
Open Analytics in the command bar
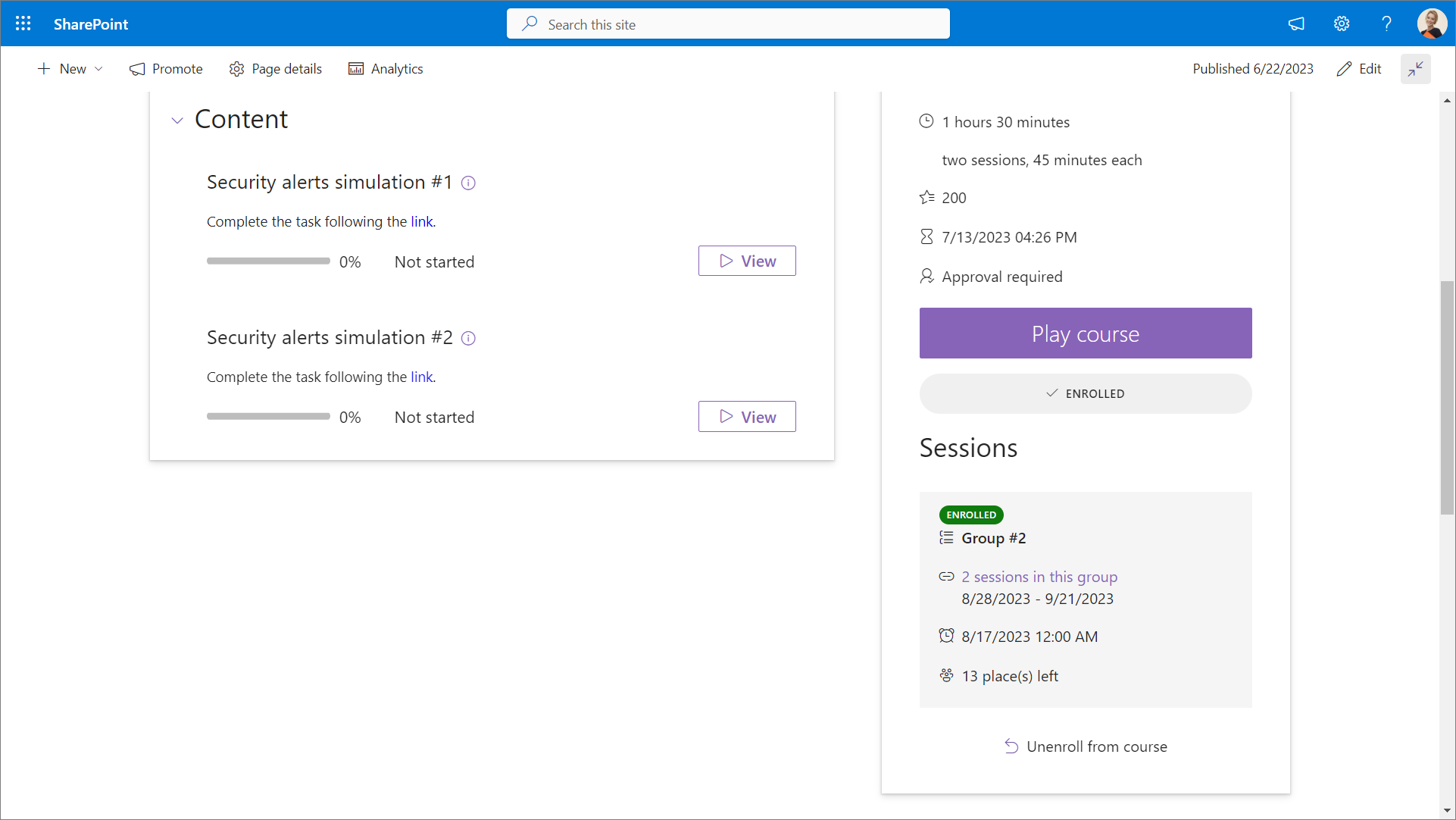click(x=386, y=69)
